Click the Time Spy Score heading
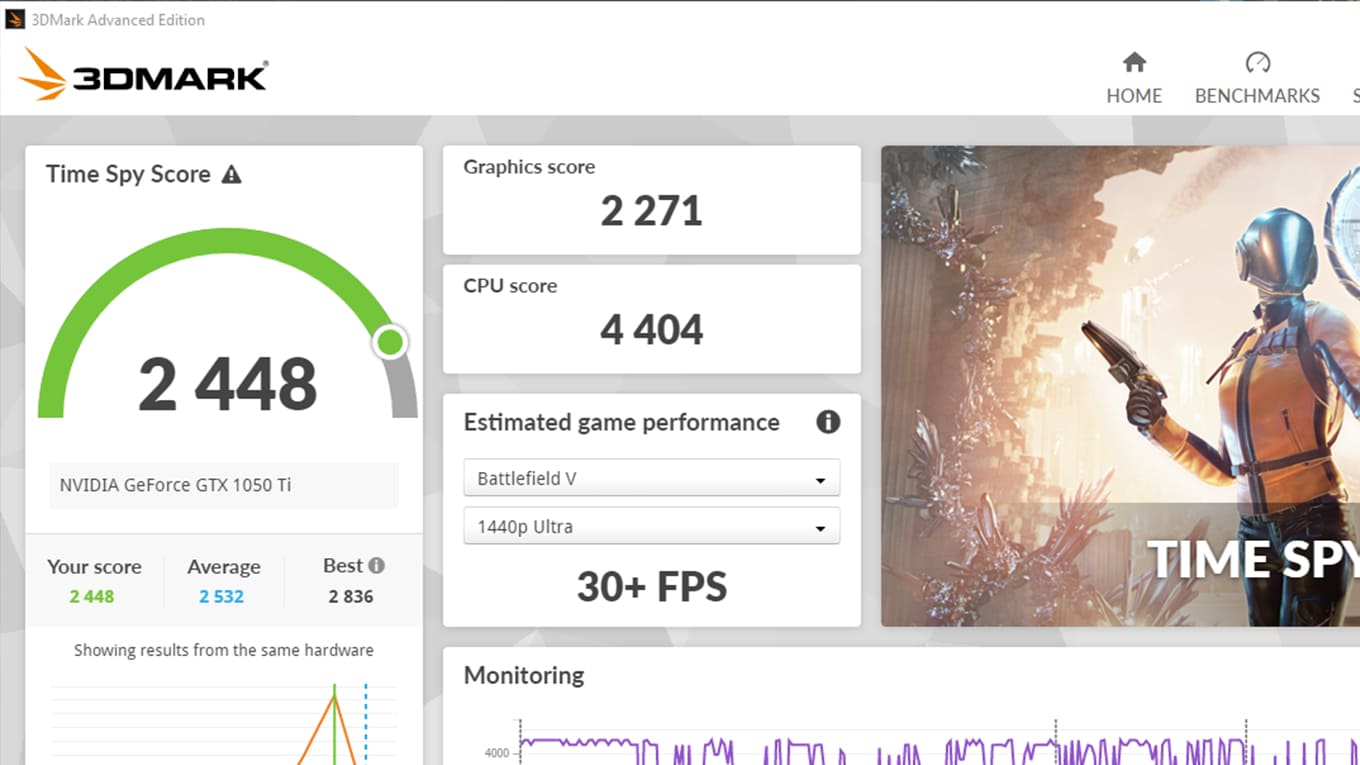The image size is (1360, 765). coord(128,174)
